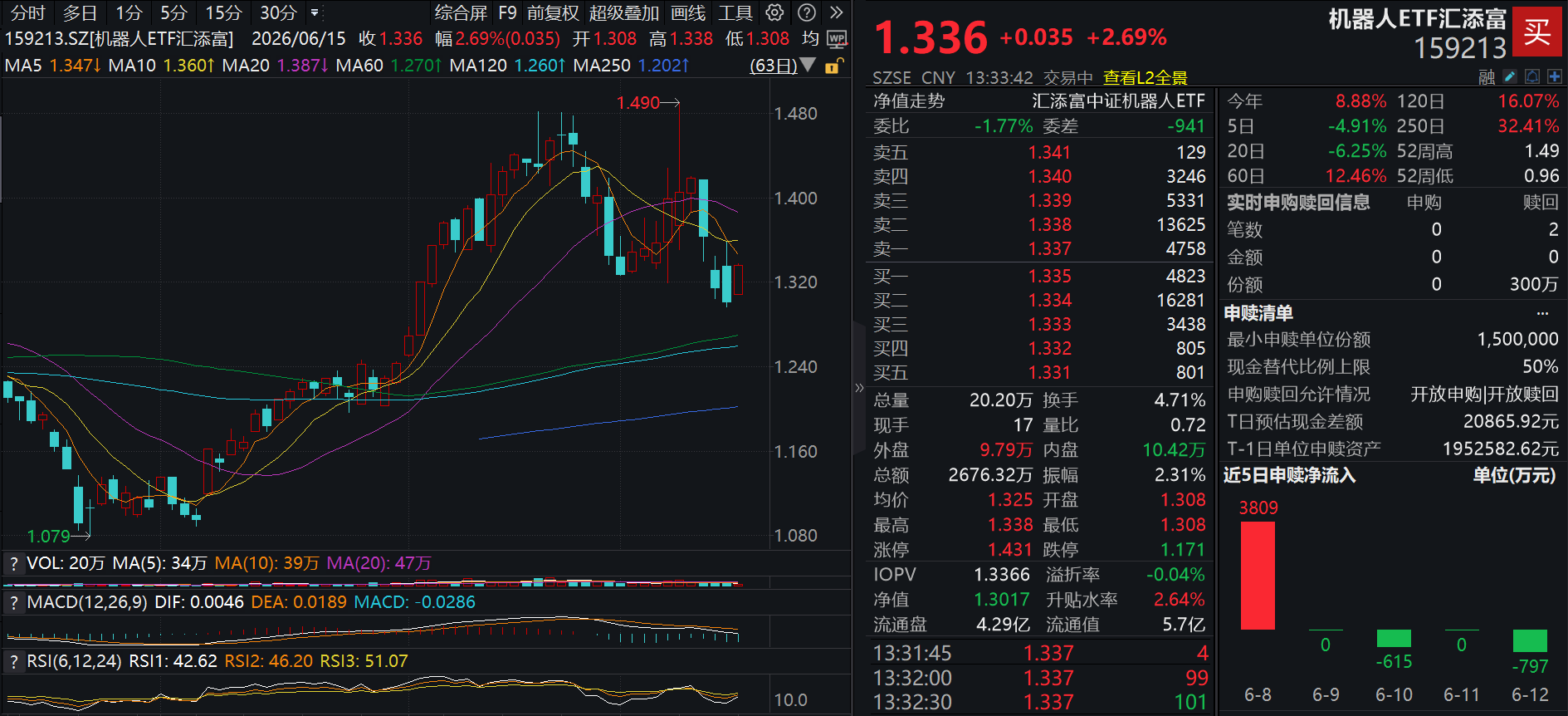Select the 5分 period tab
The height and width of the screenshot is (716, 1568).
coord(173,12)
